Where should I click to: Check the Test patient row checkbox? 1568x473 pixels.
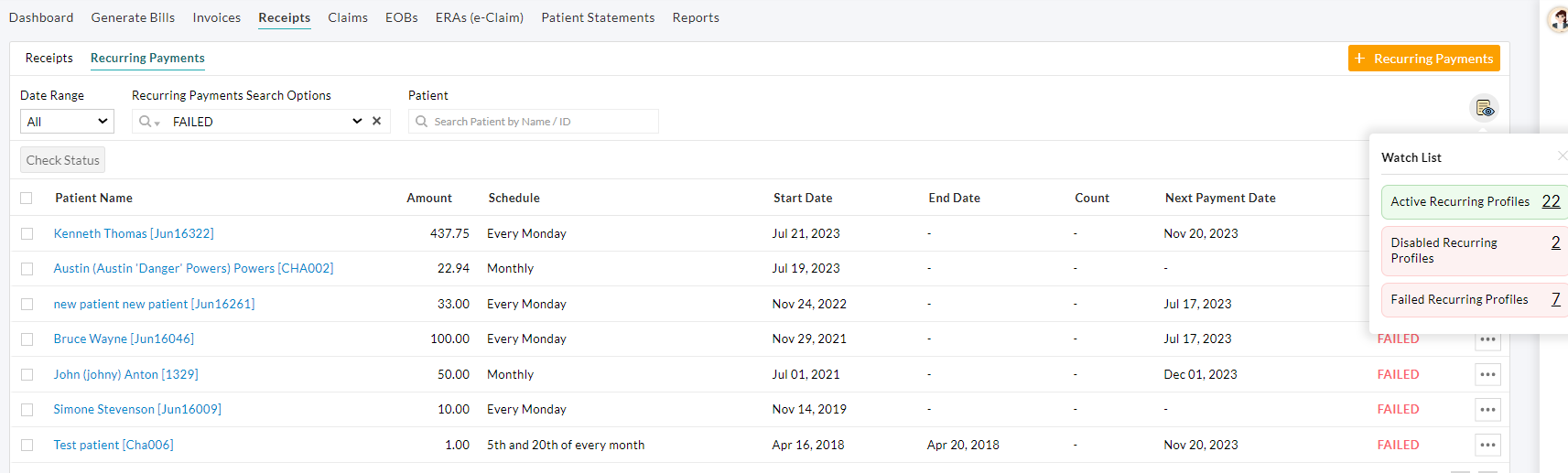[27, 445]
